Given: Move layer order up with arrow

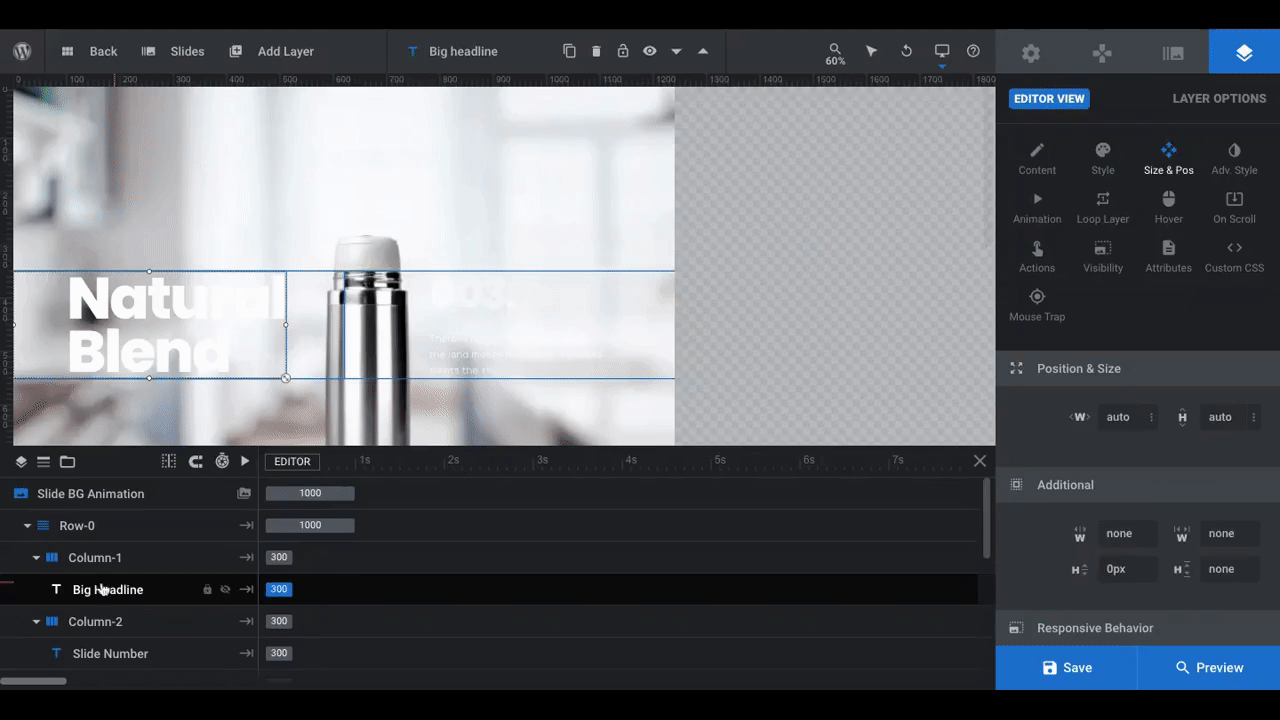Looking at the screenshot, I should [x=702, y=51].
